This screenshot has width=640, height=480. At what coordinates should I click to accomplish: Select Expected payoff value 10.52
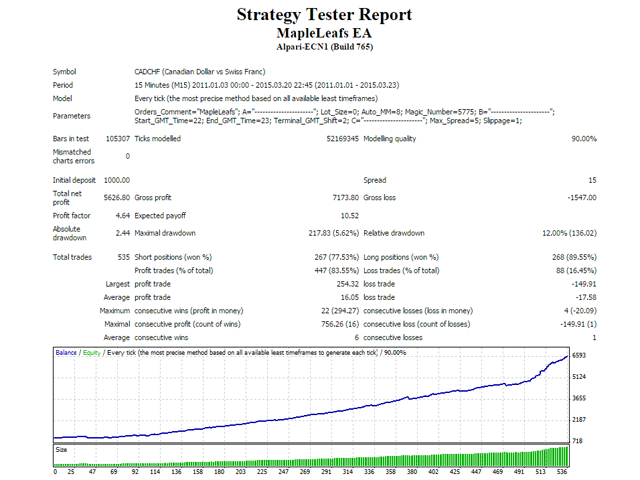[x=349, y=216]
